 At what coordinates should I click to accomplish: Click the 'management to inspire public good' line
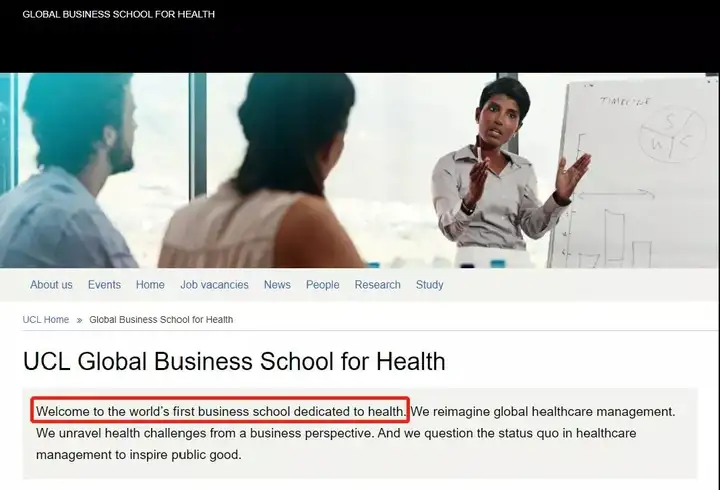pos(139,455)
